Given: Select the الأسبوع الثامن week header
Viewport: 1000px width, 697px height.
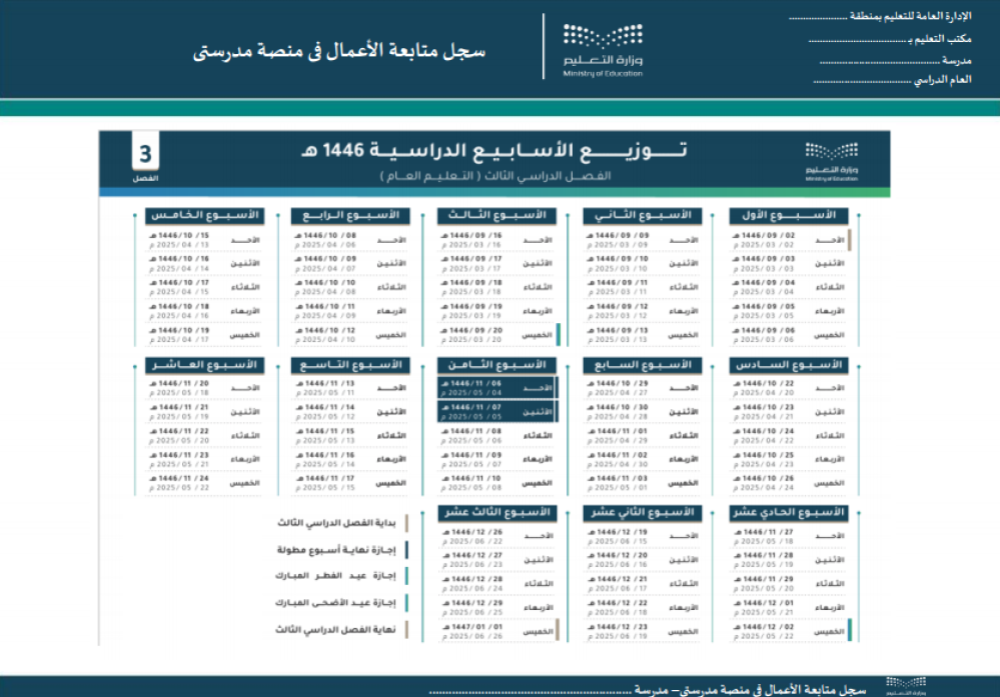Looking at the screenshot, I should pos(496,365).
